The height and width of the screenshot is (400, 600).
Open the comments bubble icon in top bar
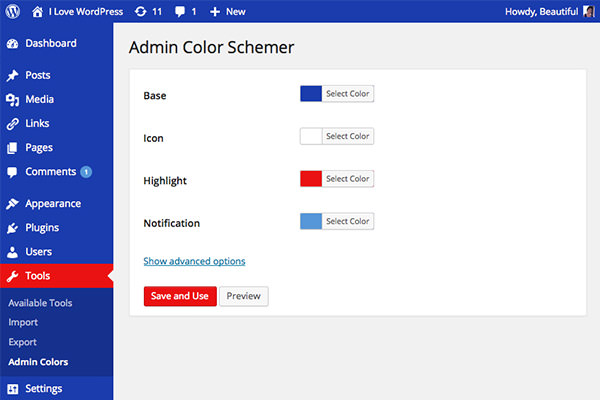179,12
